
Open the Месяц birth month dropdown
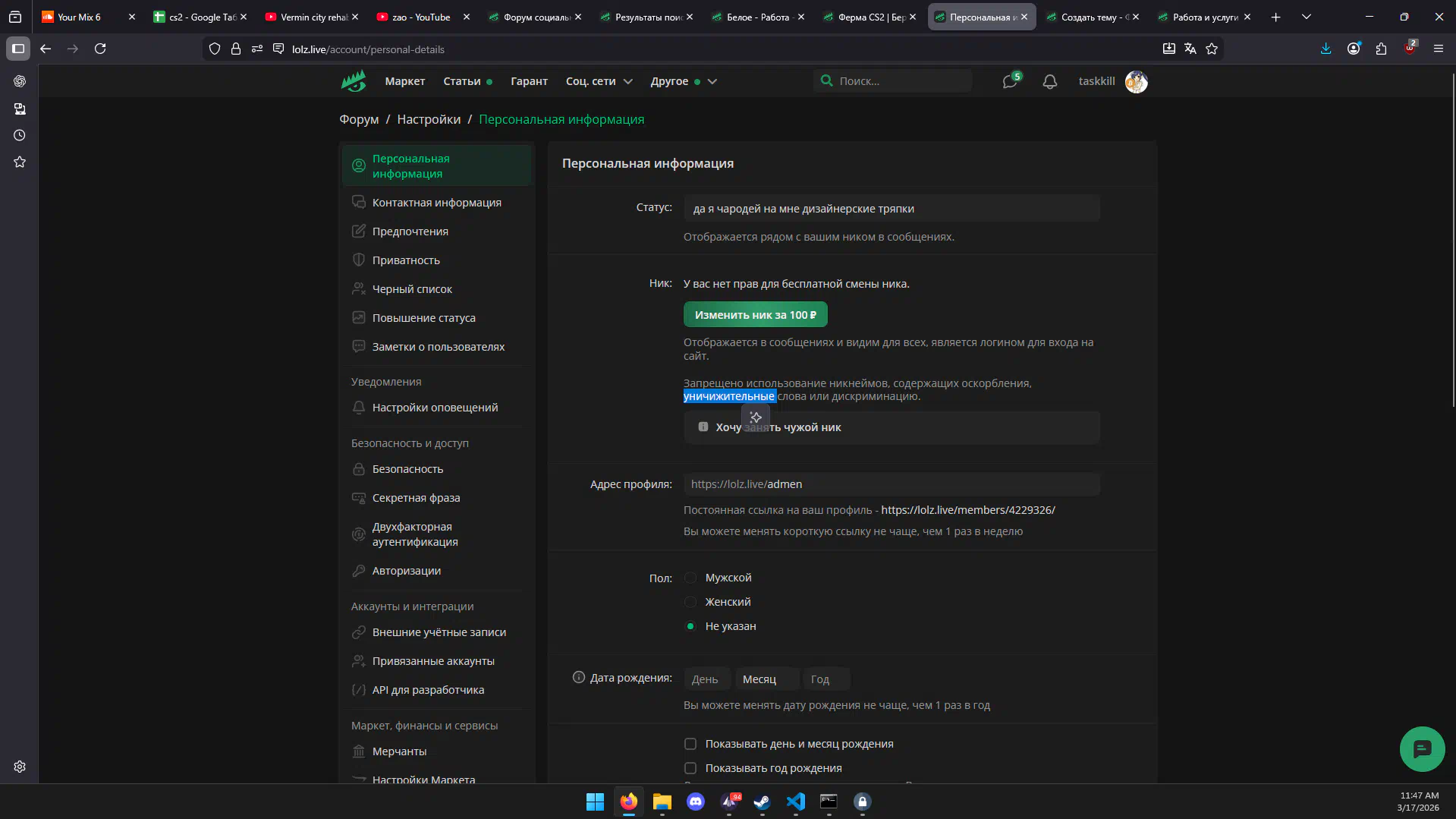point(766,679)
